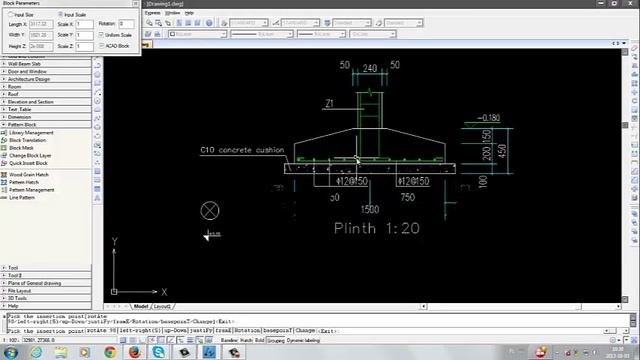640x360 pixels.
Task: Launch Quick Insert Block
Action: coord(28,163)
